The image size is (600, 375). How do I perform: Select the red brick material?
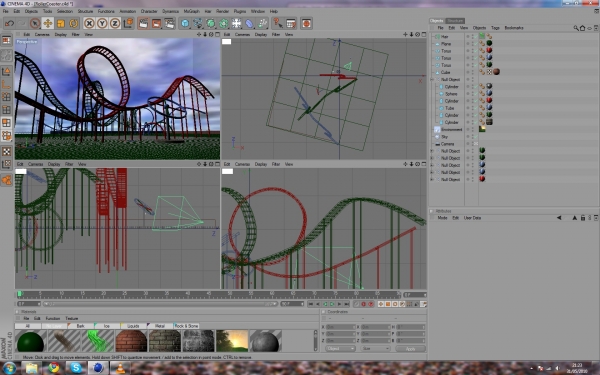click(131, 341)
